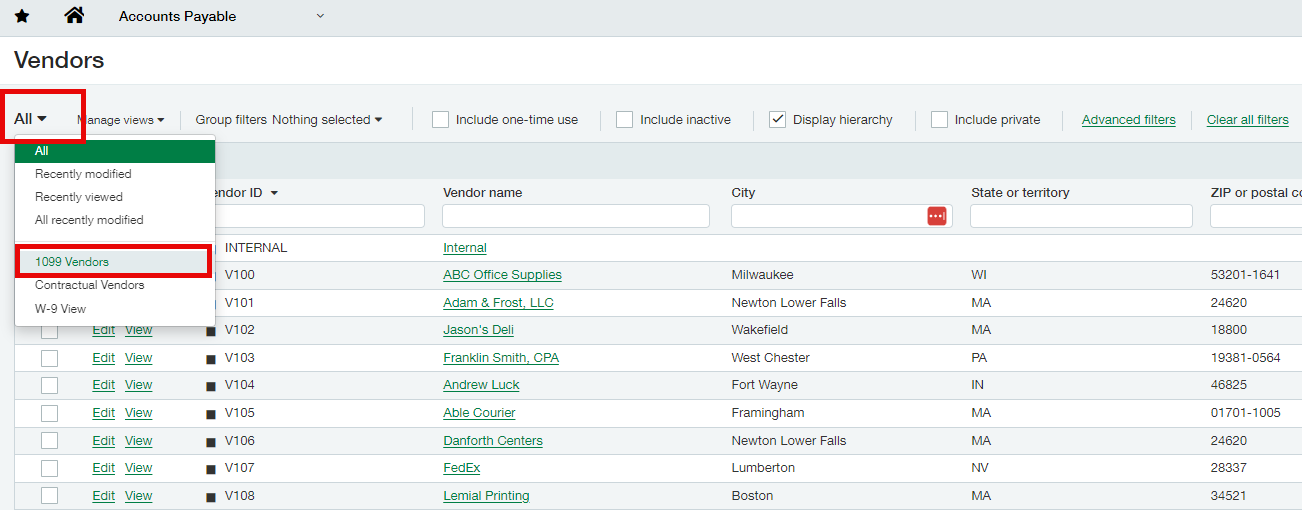Open Adam & Frost, LLC vendor
1302x510 pixels.
tap(498, 303)
